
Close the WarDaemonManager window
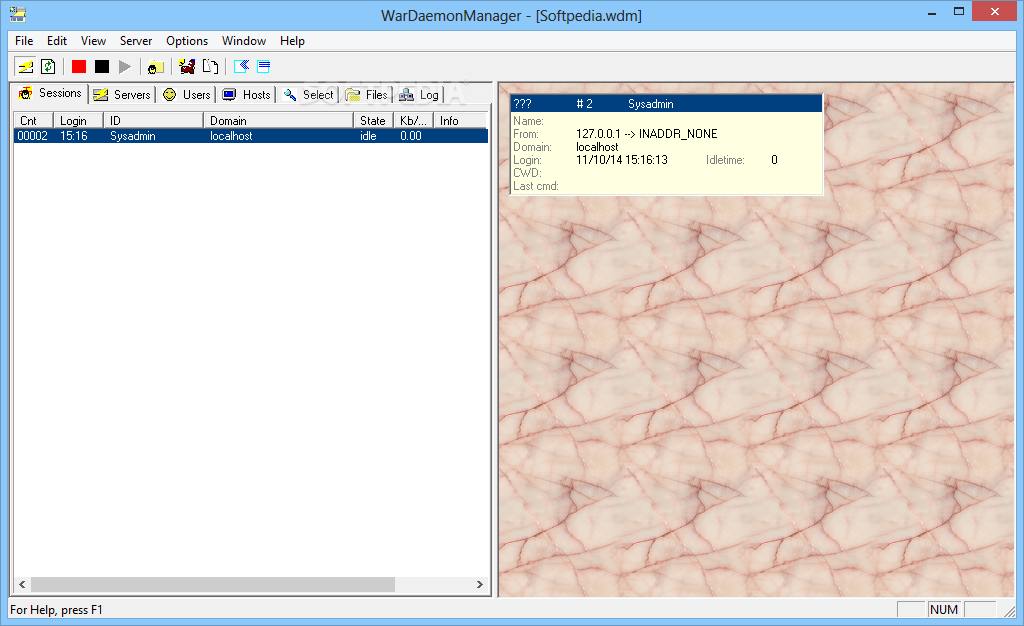(x=995, y=12)
